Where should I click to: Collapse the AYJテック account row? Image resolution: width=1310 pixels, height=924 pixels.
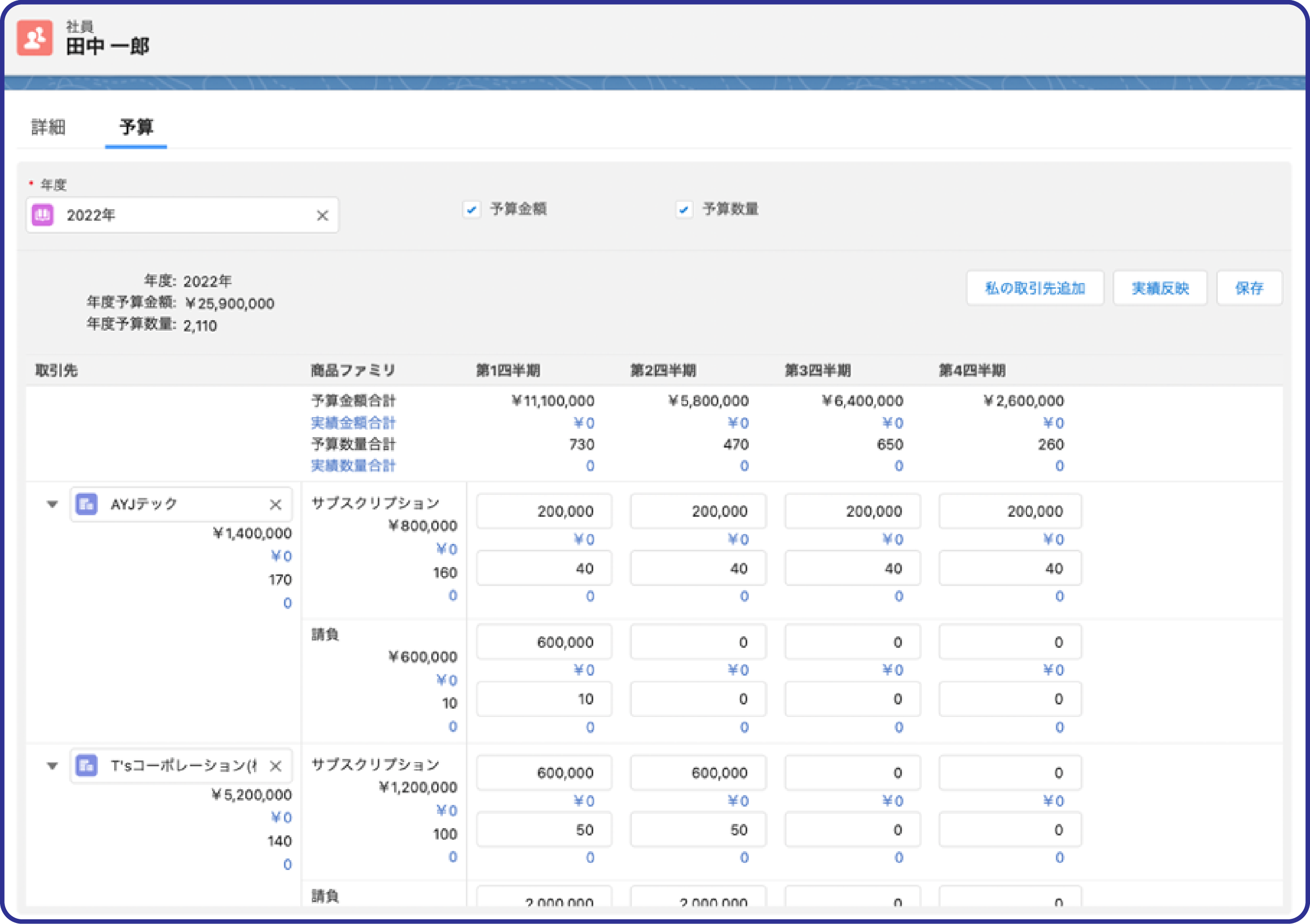52,505
